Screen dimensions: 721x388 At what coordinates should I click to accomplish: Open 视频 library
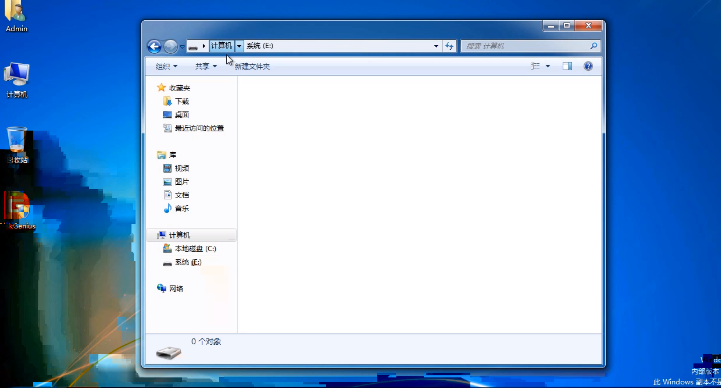(182, 168)
